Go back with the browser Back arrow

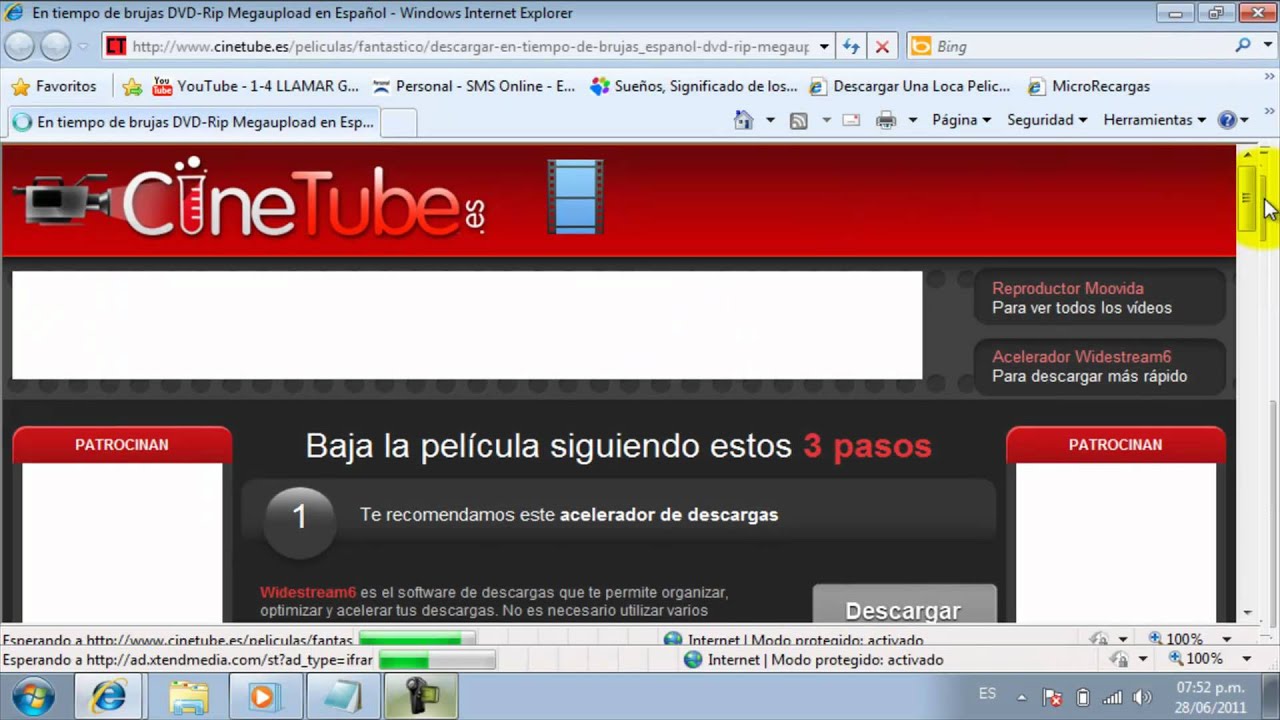point(20,46)
